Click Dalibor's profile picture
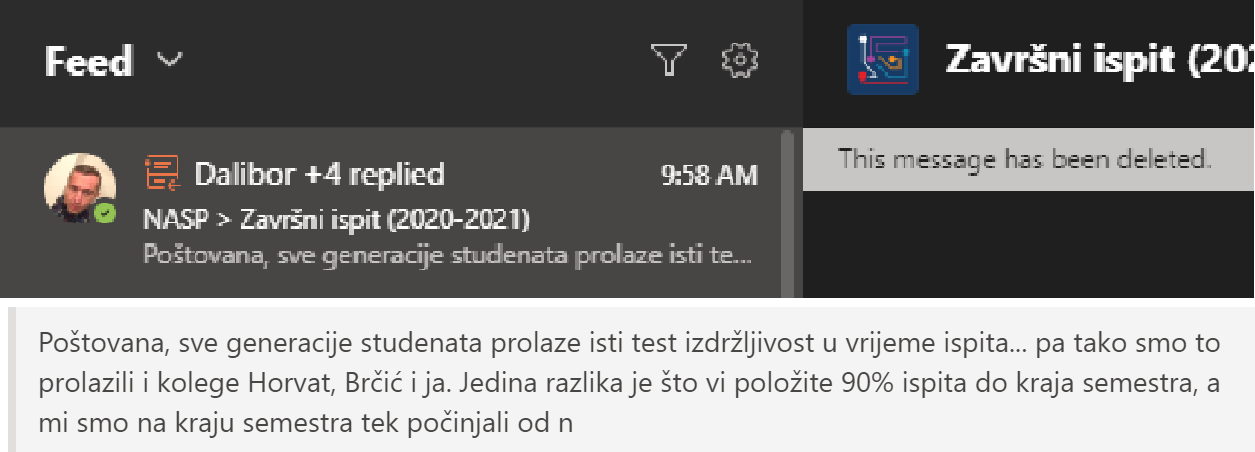Viewport: 1255px width, 452px height. [80, 189]
